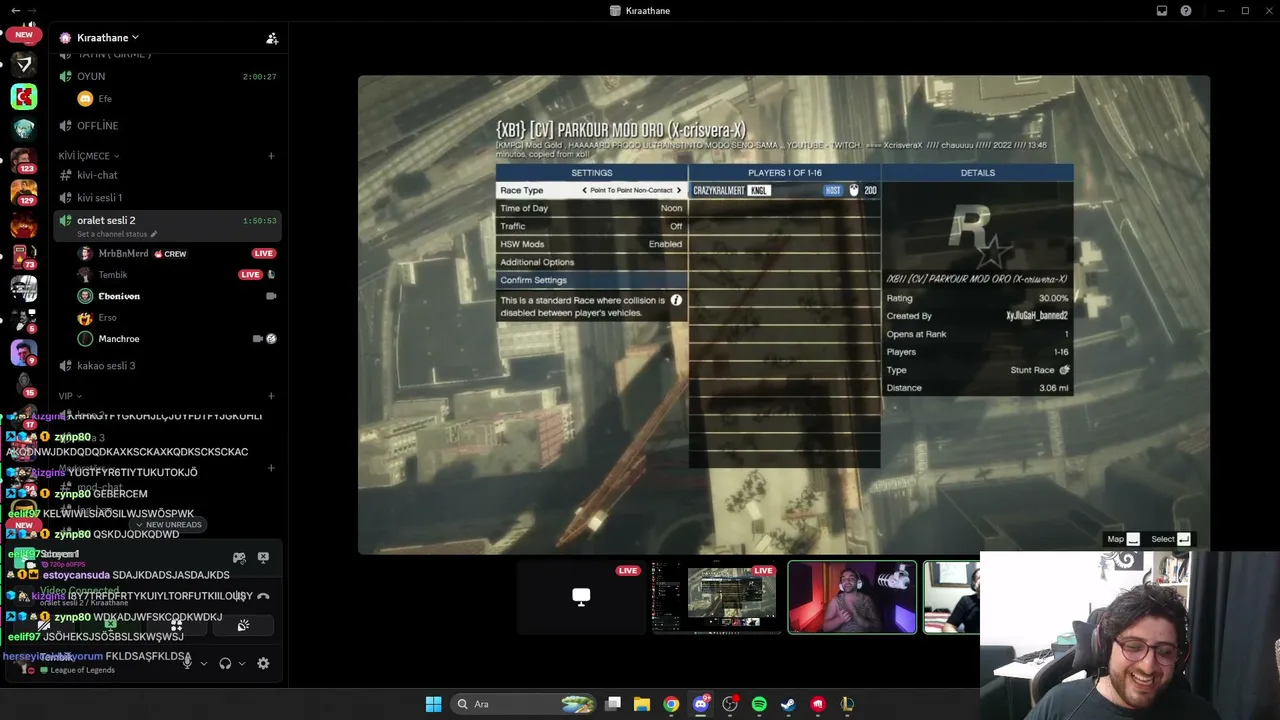
Task: Click Ebonivon's camera icon
Action: (271, 296)
